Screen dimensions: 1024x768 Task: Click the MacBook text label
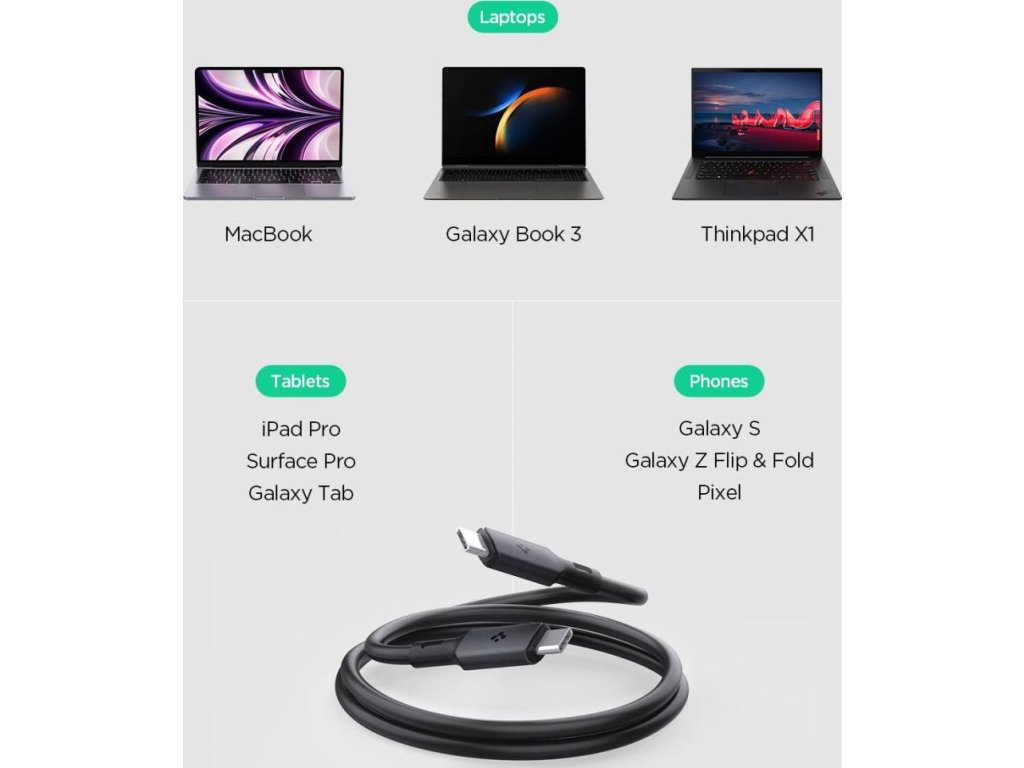pyautogui.click(x=268, y=234)
